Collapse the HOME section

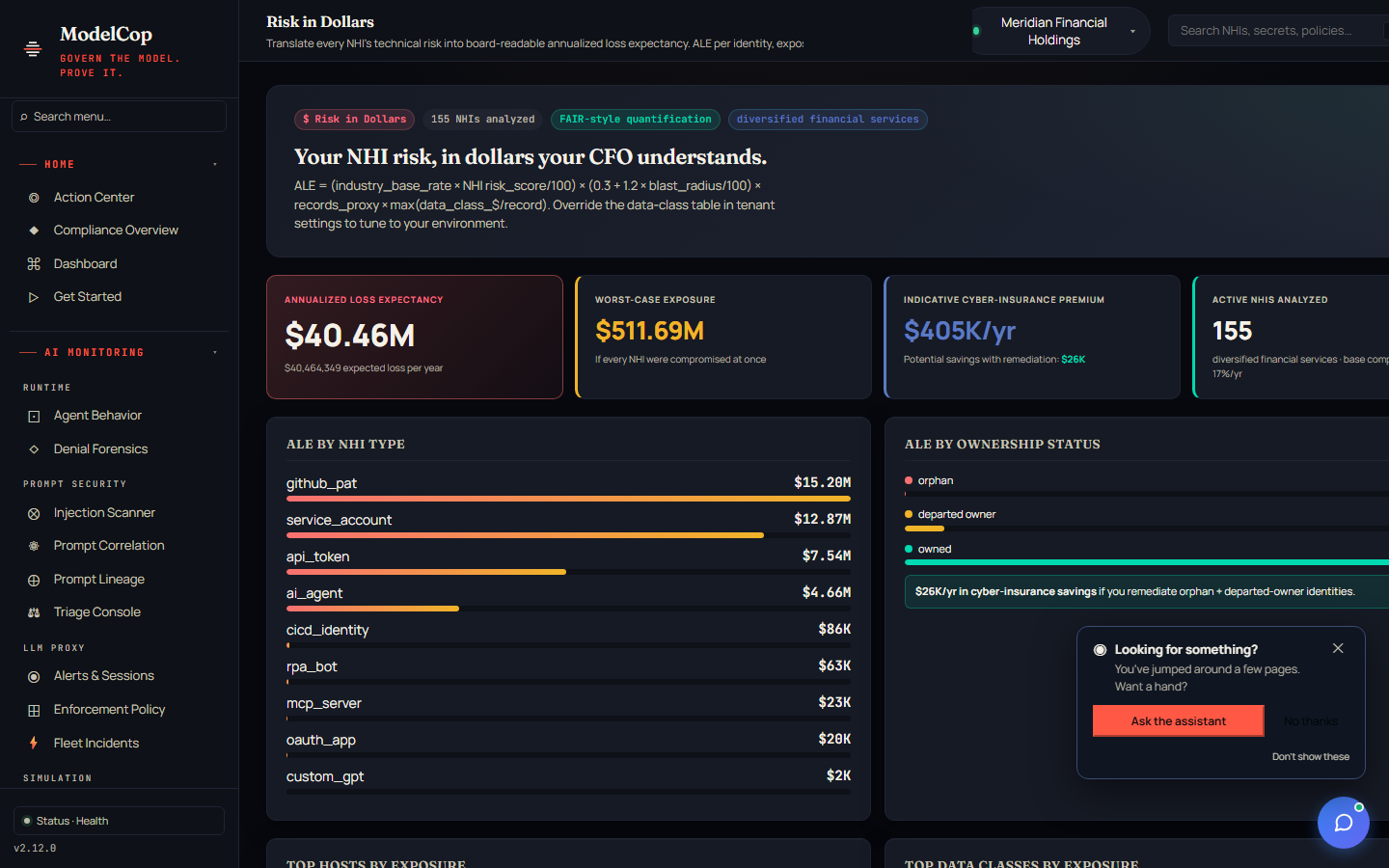pos(215,165)
